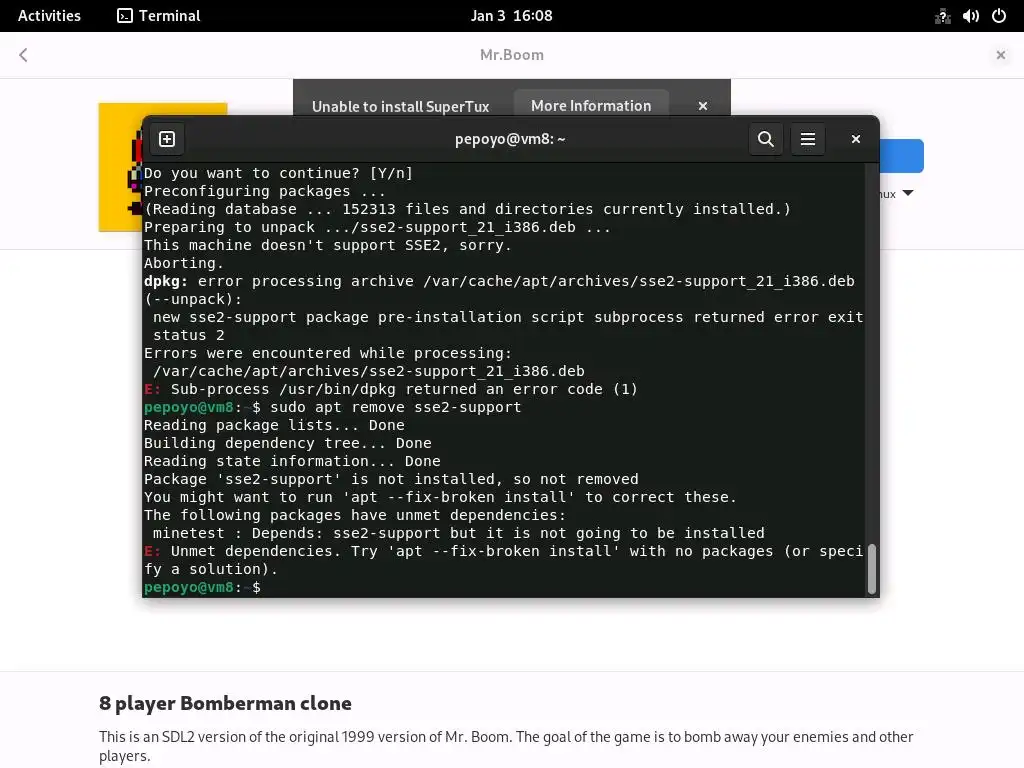The width and height of the screenshot is (1024, 768).
Task: Click 'This machine doesn't support SSE2, sorry.' line
Action: [328, 245]
